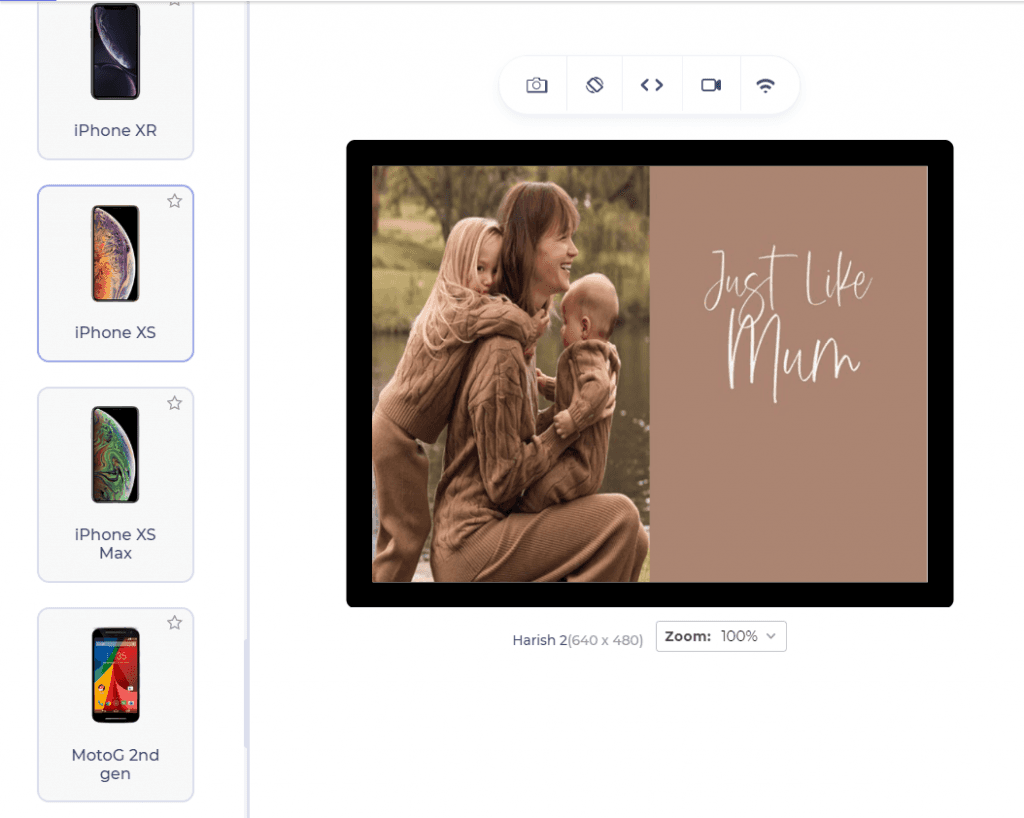The width and height of the screenshot is (1024, 818).
Task: Choose the MotoG 2nd gen device card
Action: point(114,705)
